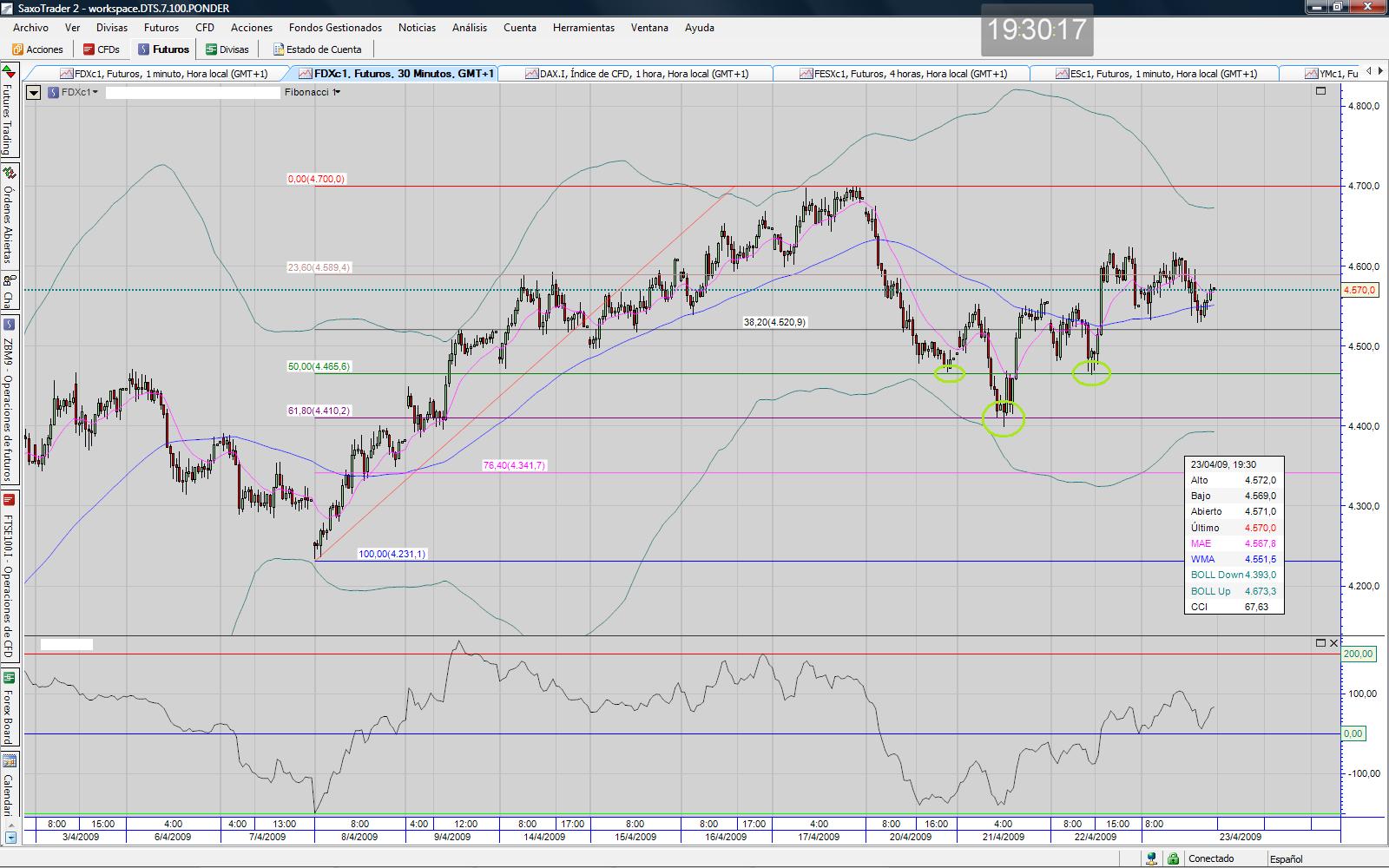1389x868 pixels.
Task: Click the CFDs toolbar icon
Action: (101, 49)
